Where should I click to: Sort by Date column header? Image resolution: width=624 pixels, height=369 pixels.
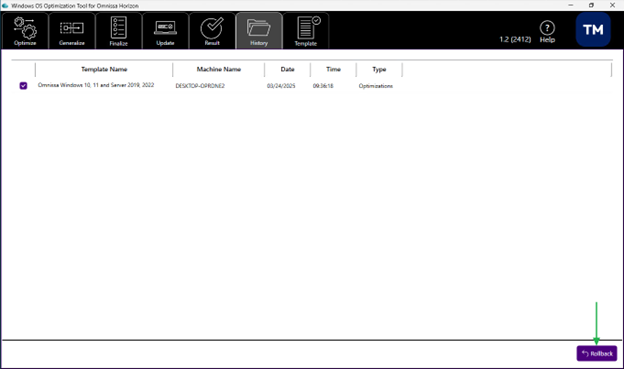[x=287, y=69]
